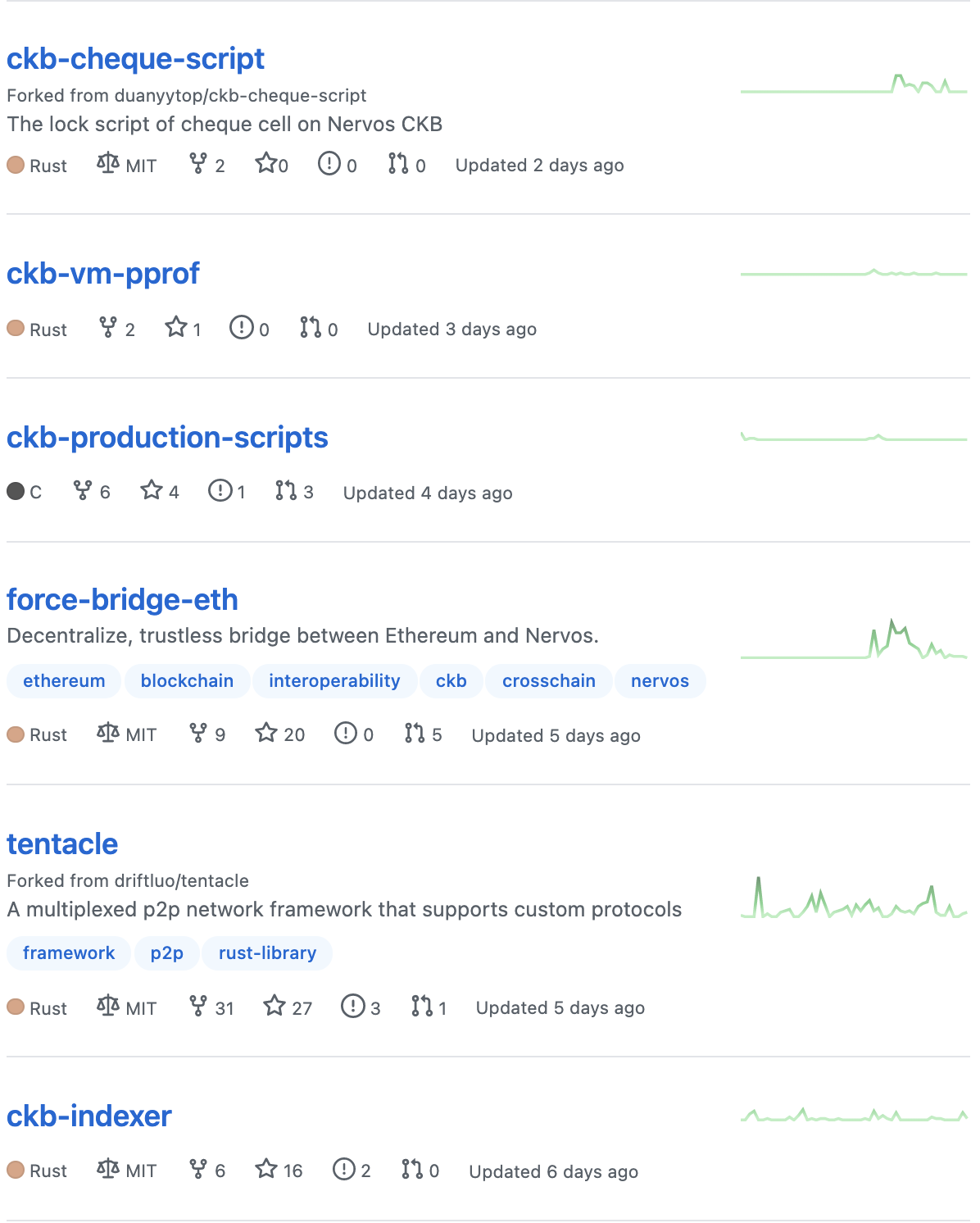Click 'Updated 6 days ago' text

tap(553, 1172)
